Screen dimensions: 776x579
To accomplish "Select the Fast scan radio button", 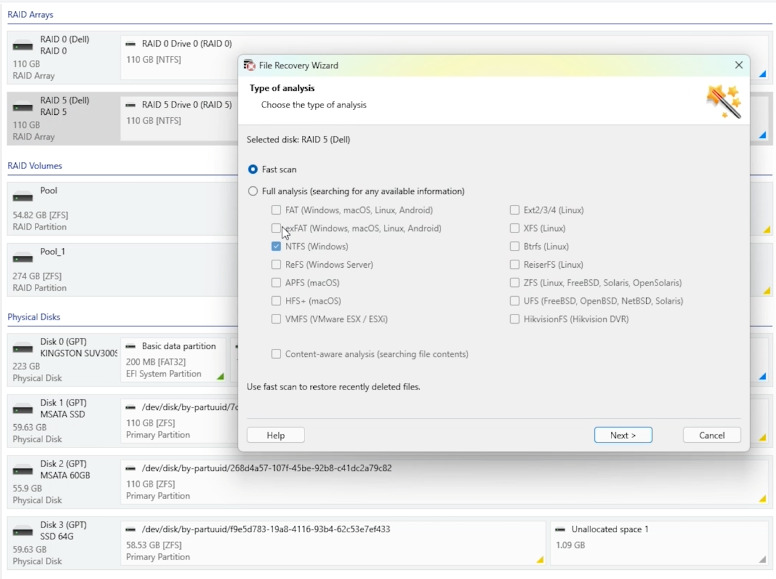I will 253,169.
